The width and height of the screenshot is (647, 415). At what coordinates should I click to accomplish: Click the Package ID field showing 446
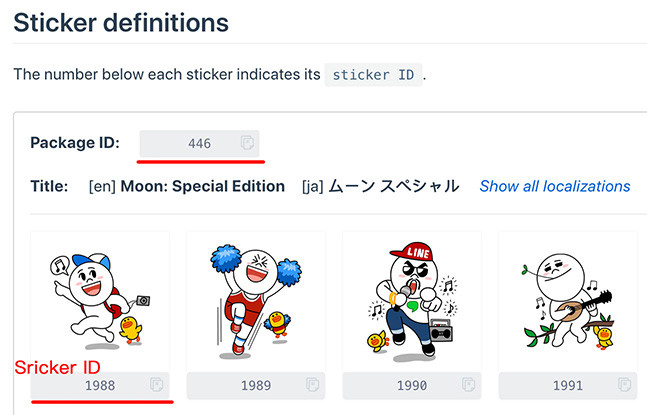[x=199, y=144]
